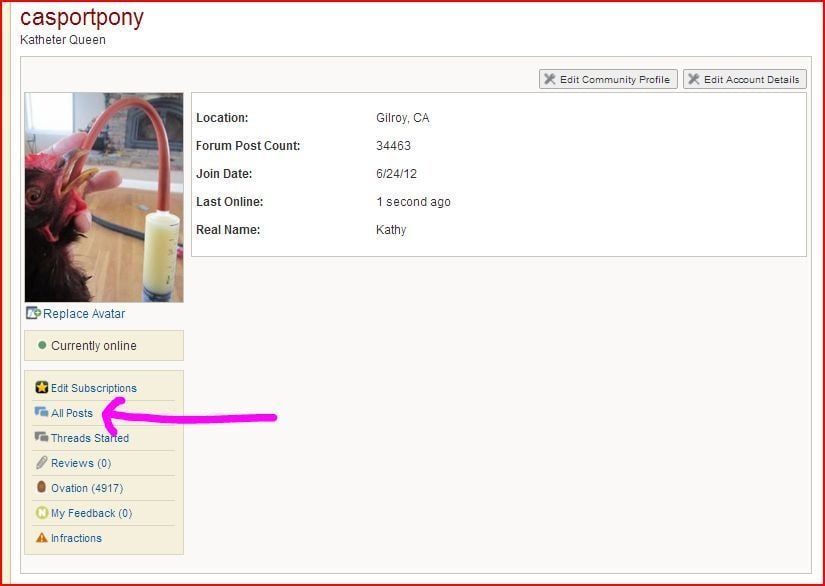The height and width of the screenshot is (586, 825).
Task: Open the Ovation (4917) link
Action: 87,488
